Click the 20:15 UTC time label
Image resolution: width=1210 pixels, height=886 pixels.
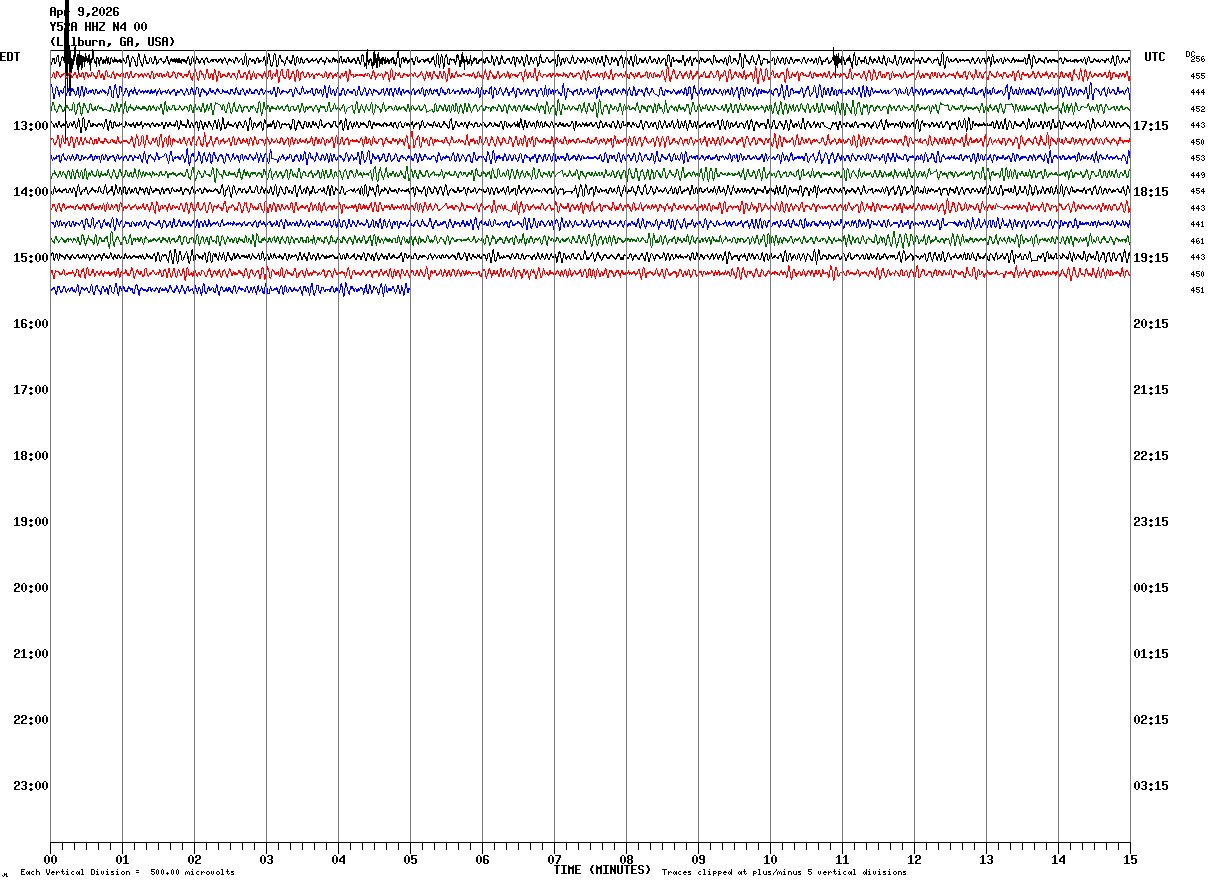(x=1151, y=324)
